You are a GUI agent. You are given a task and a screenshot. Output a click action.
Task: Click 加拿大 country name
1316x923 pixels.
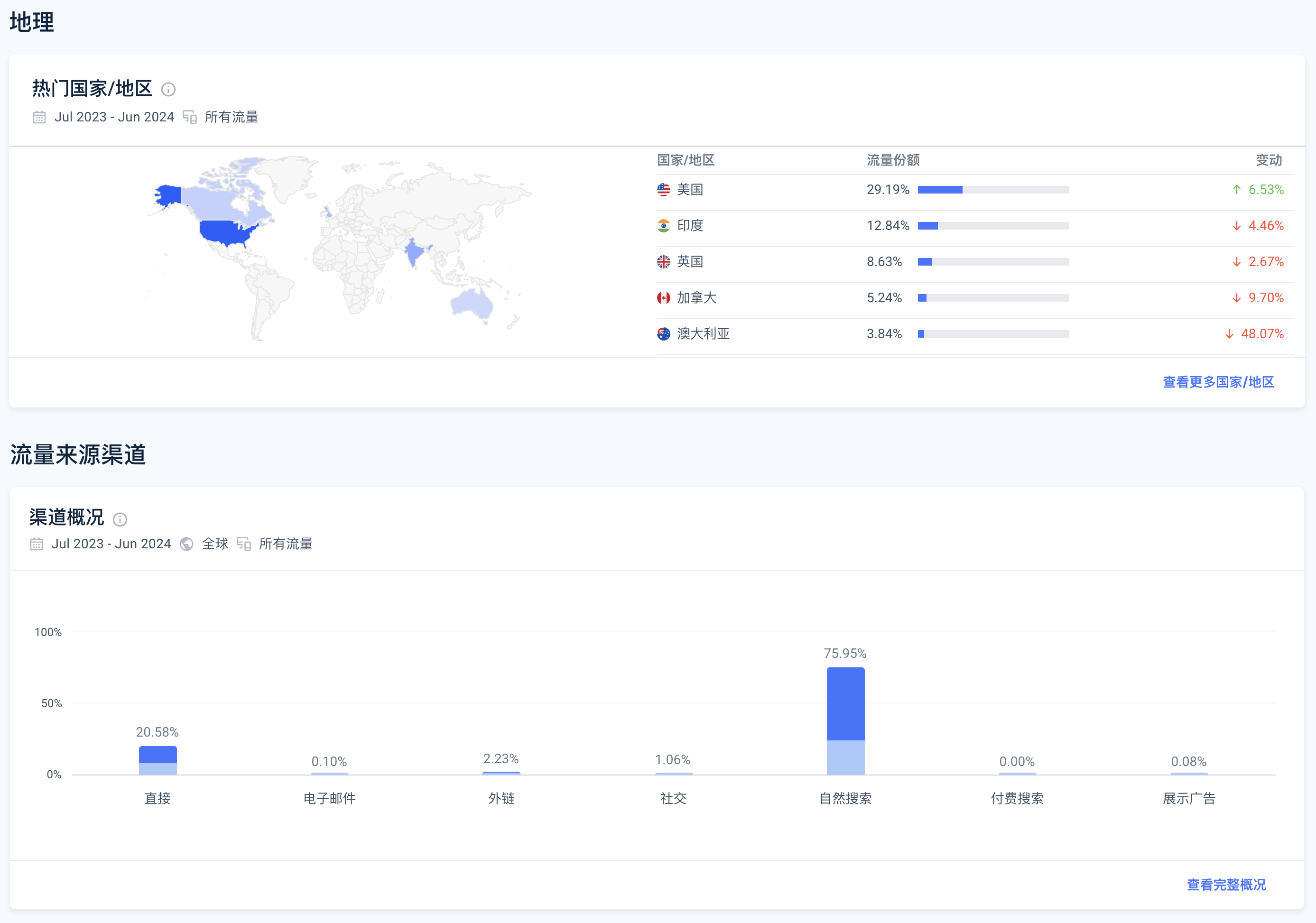point(696,298)
